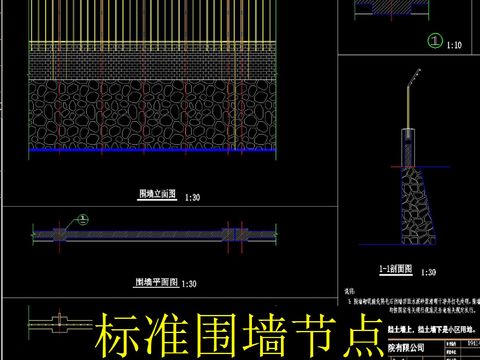
Task: Select the small pier plan detail at bottom left
Action: [59, 323]
